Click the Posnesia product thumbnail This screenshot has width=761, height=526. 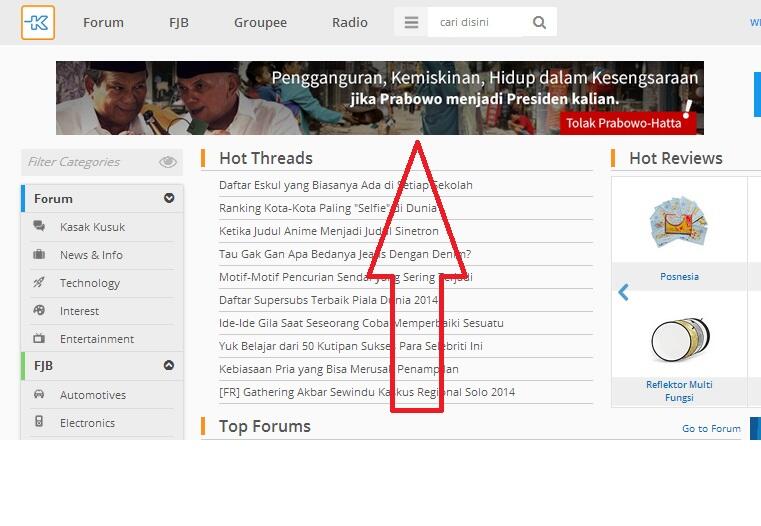click(x=678, y=222)
